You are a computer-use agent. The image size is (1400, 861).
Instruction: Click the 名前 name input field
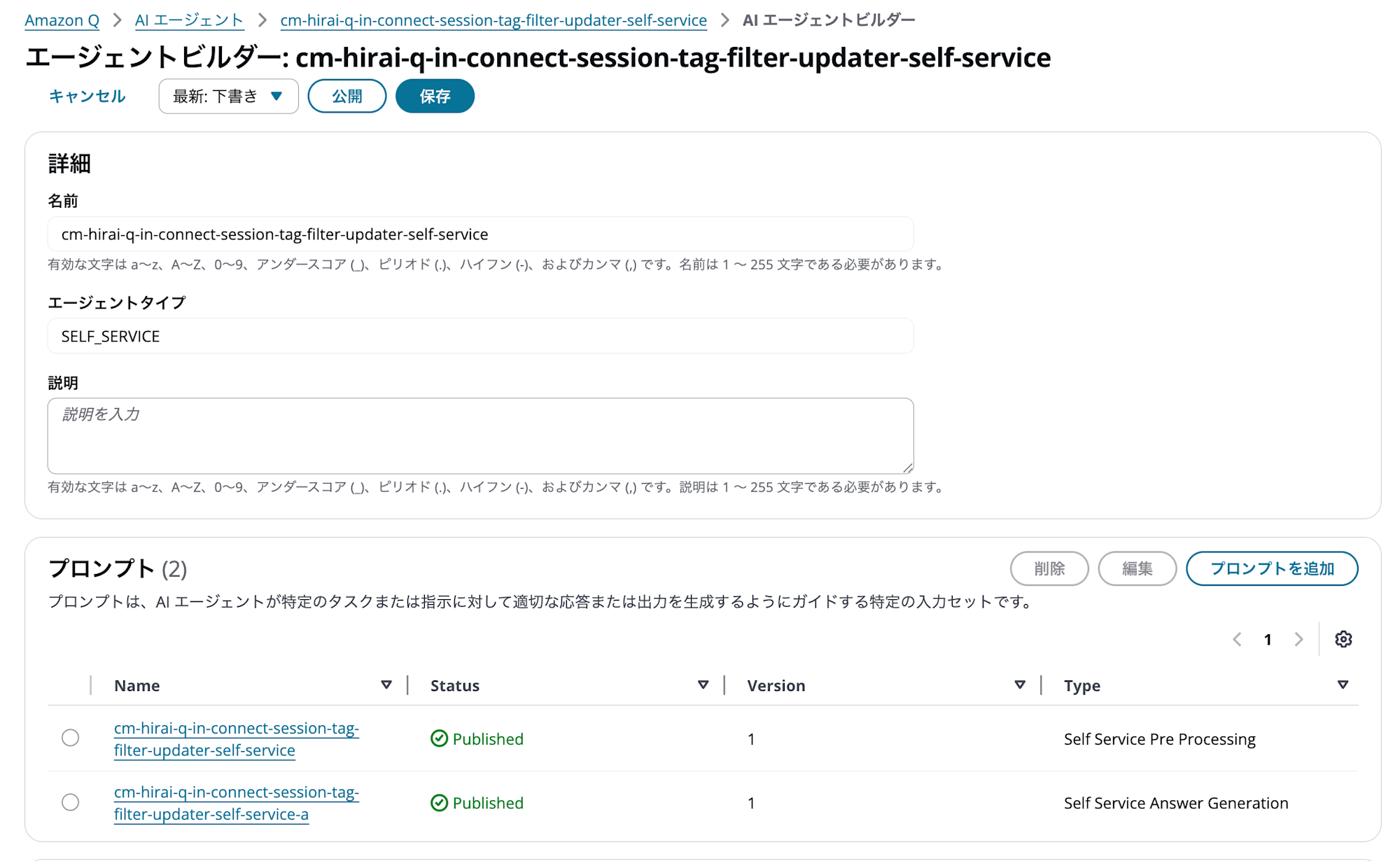click(480, 234)
